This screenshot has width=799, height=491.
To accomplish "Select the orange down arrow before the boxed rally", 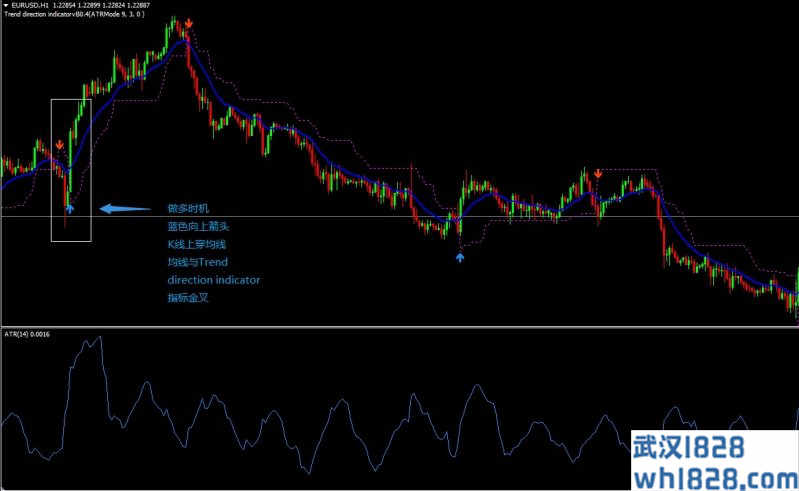I will click(x=60, y=145).
